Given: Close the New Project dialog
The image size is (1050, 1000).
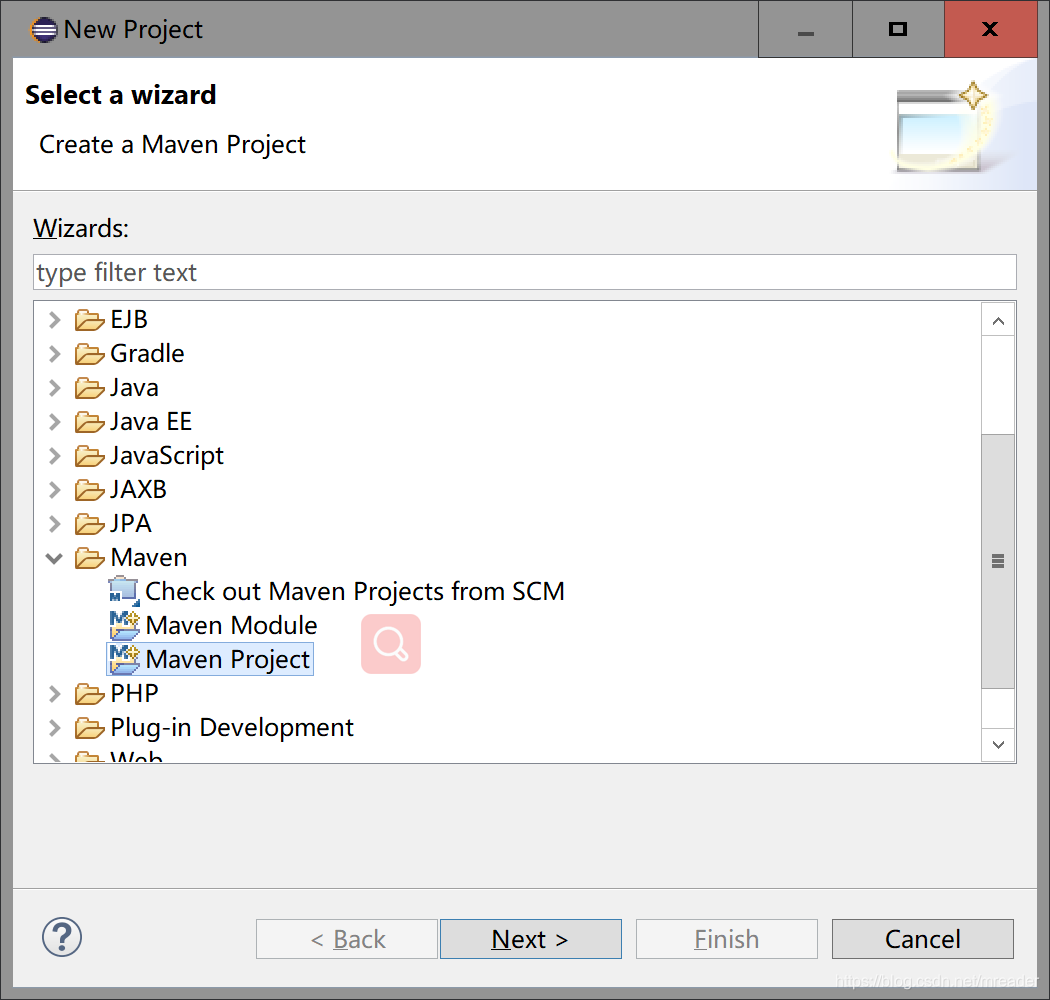Looking at the screenshot, I should click(990, 29).
